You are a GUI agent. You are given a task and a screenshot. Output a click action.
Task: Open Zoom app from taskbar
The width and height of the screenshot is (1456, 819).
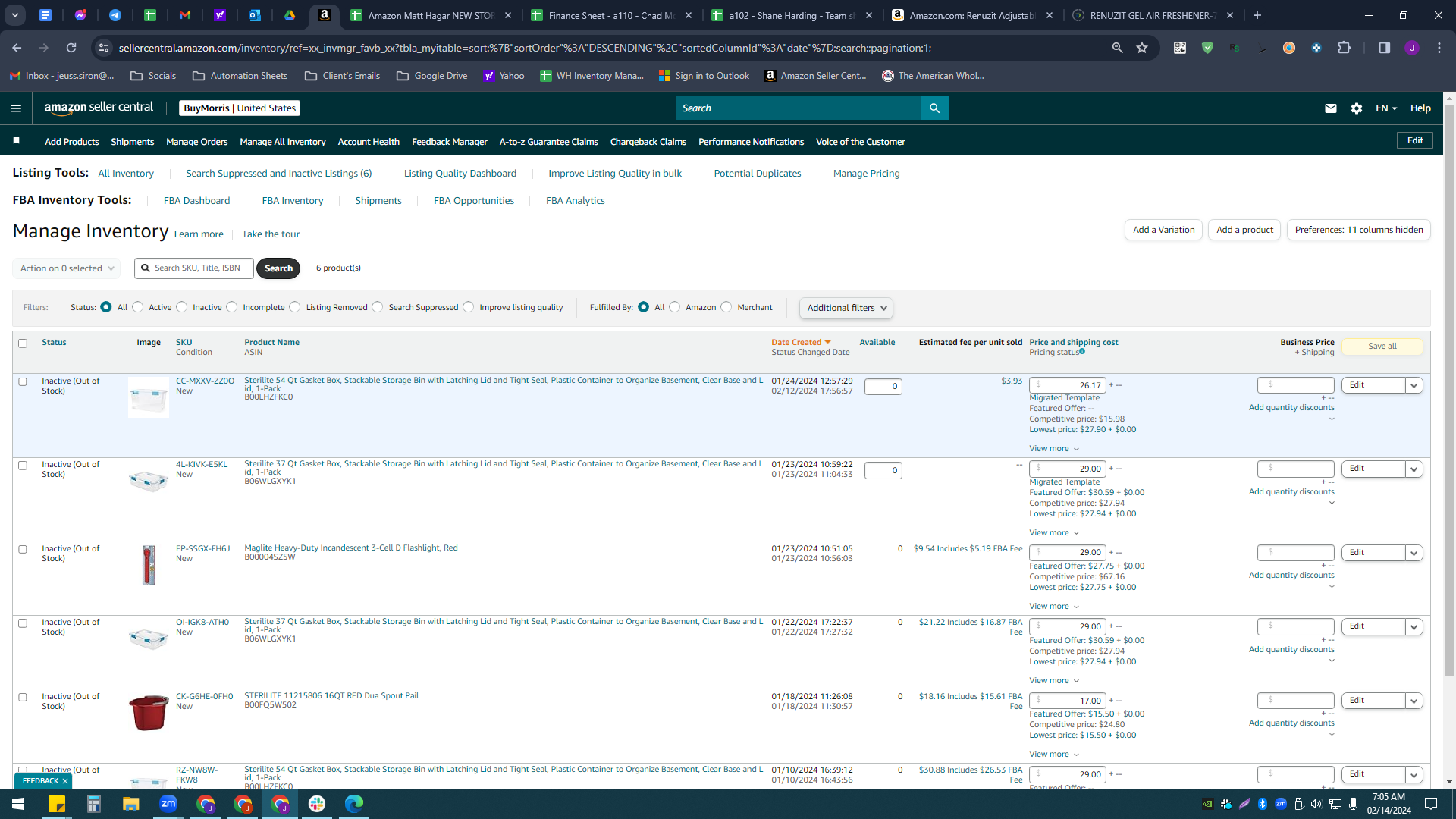[x=168, y=804]
